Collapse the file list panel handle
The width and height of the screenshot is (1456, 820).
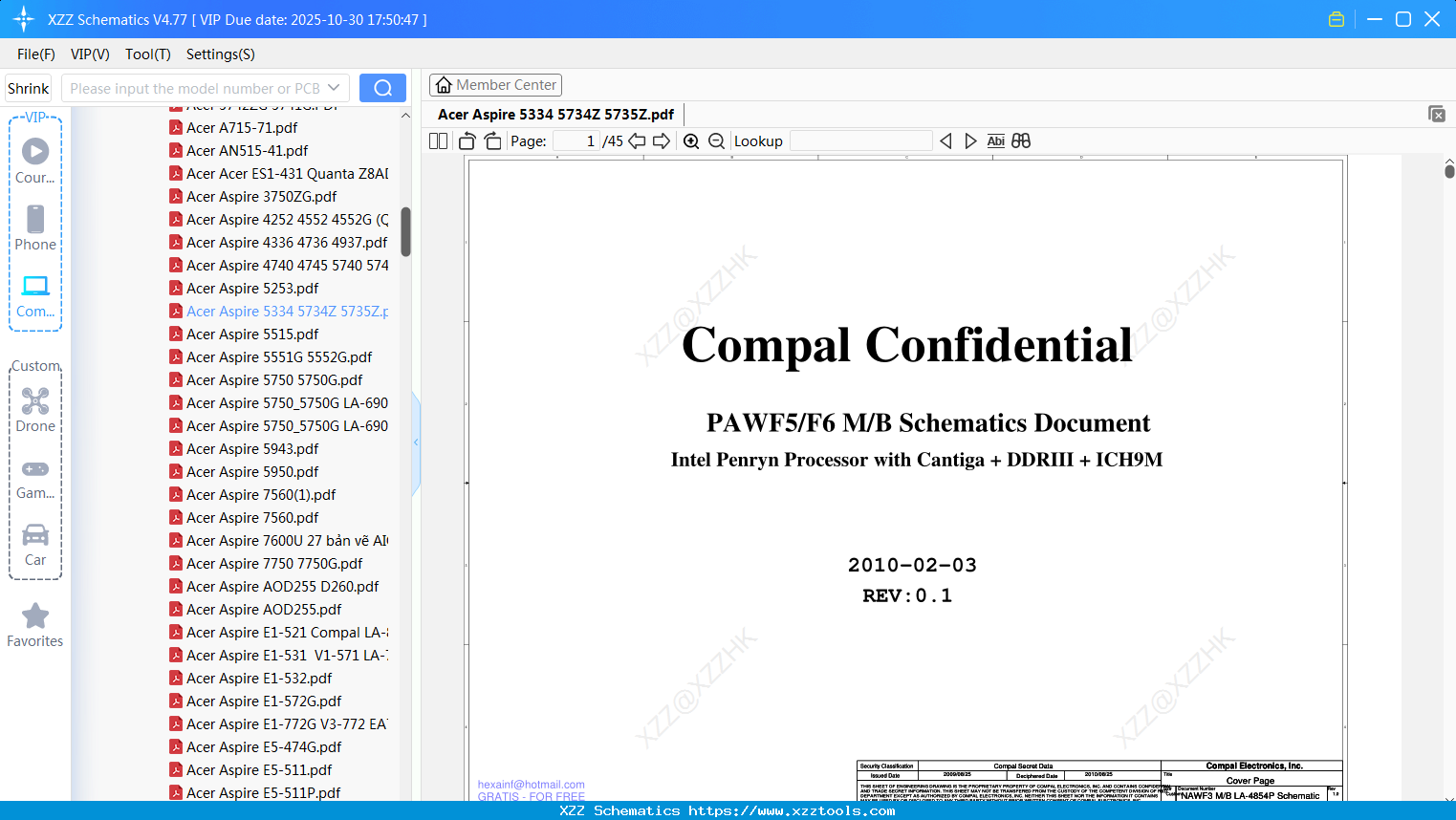tap(416, 442)
